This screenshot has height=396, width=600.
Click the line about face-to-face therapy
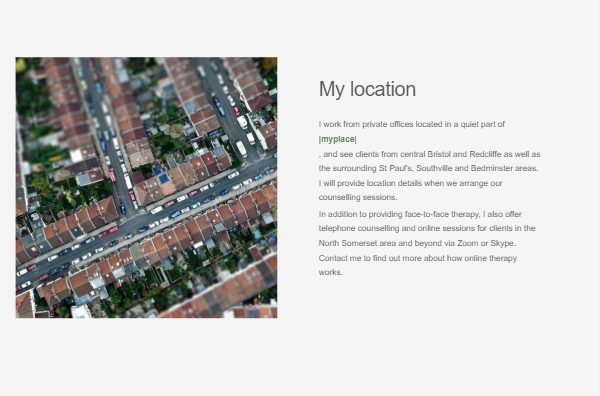(x=420, y=214)
